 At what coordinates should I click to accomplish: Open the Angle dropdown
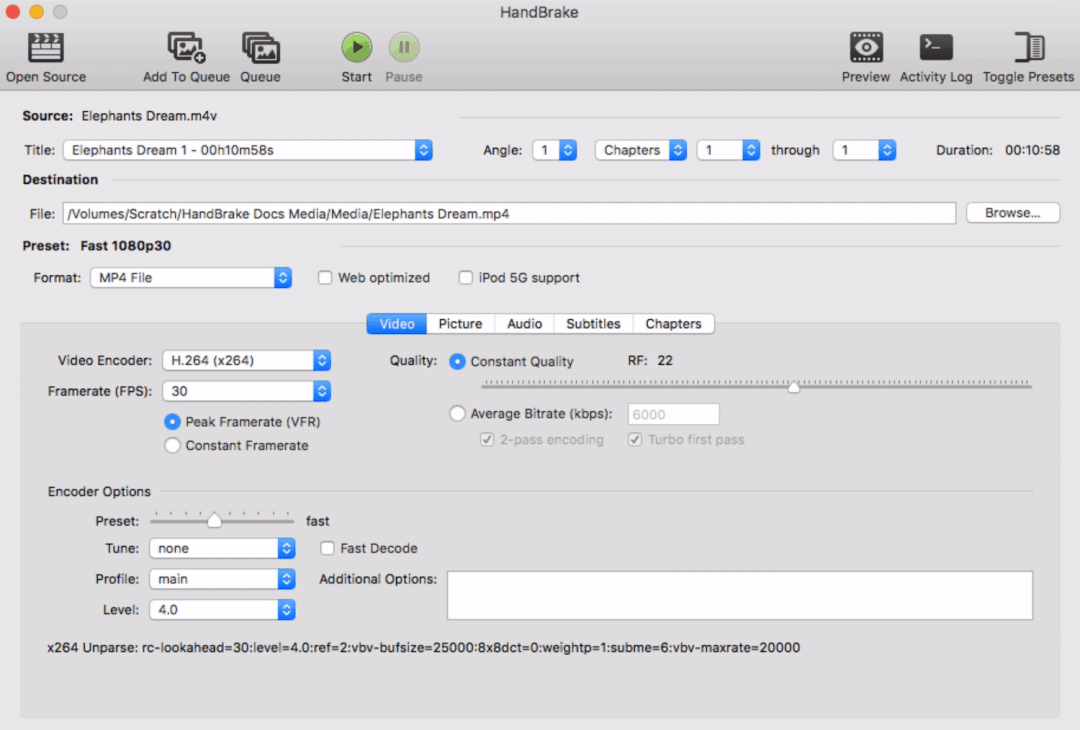point(554,150)
